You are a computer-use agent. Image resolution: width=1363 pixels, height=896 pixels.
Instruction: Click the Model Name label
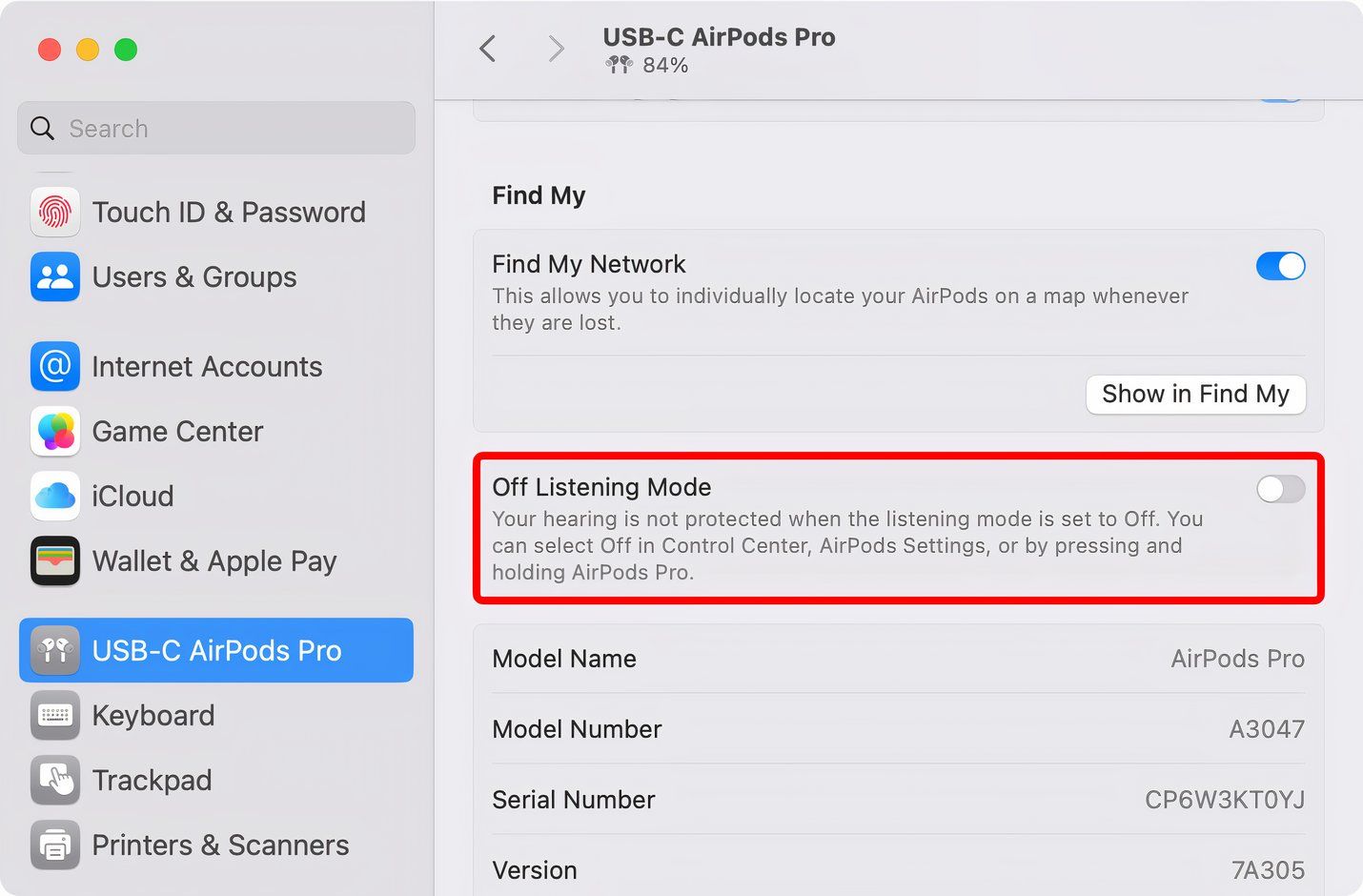[x=564, y=659]
